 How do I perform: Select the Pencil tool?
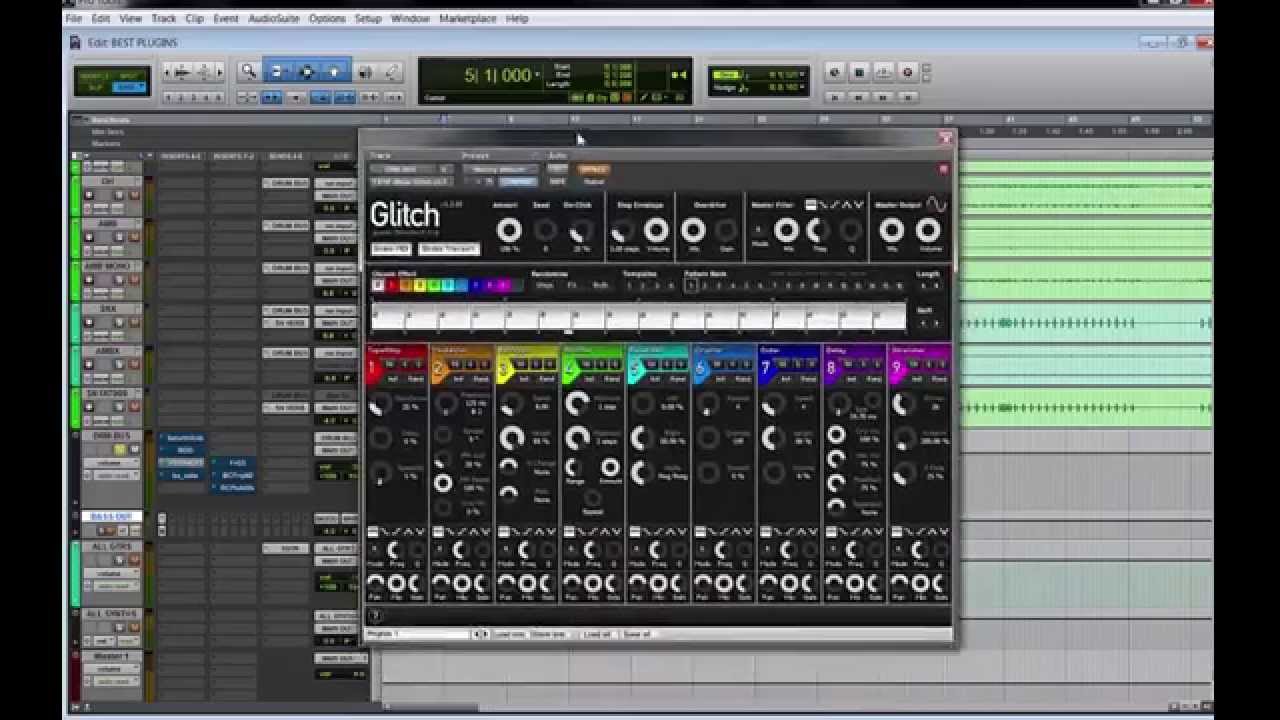pos(392,72)
